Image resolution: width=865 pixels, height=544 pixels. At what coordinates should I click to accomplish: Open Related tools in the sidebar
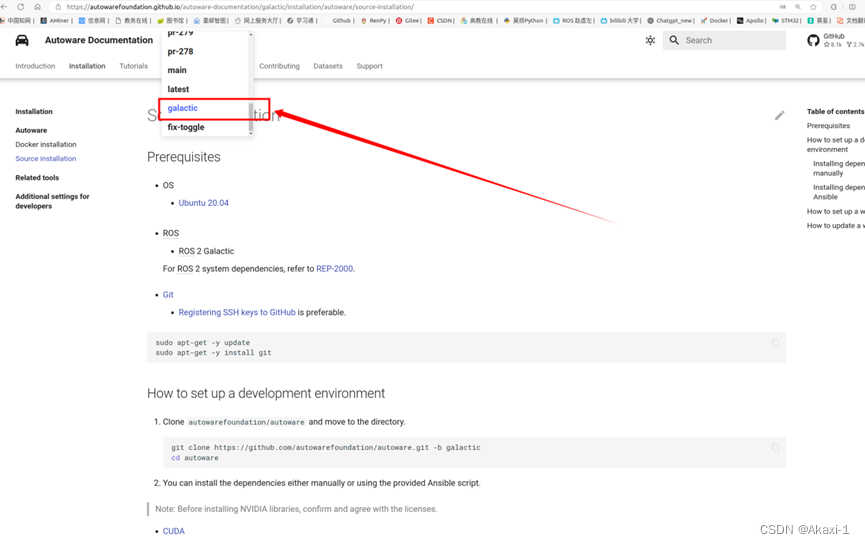tap(37, 178)
